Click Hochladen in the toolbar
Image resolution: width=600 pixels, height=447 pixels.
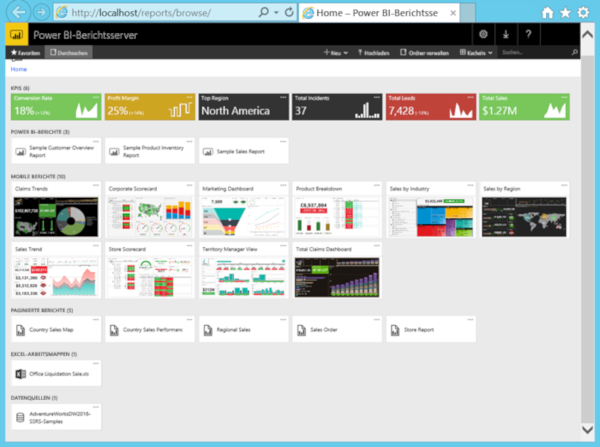[x=374, y=52]
